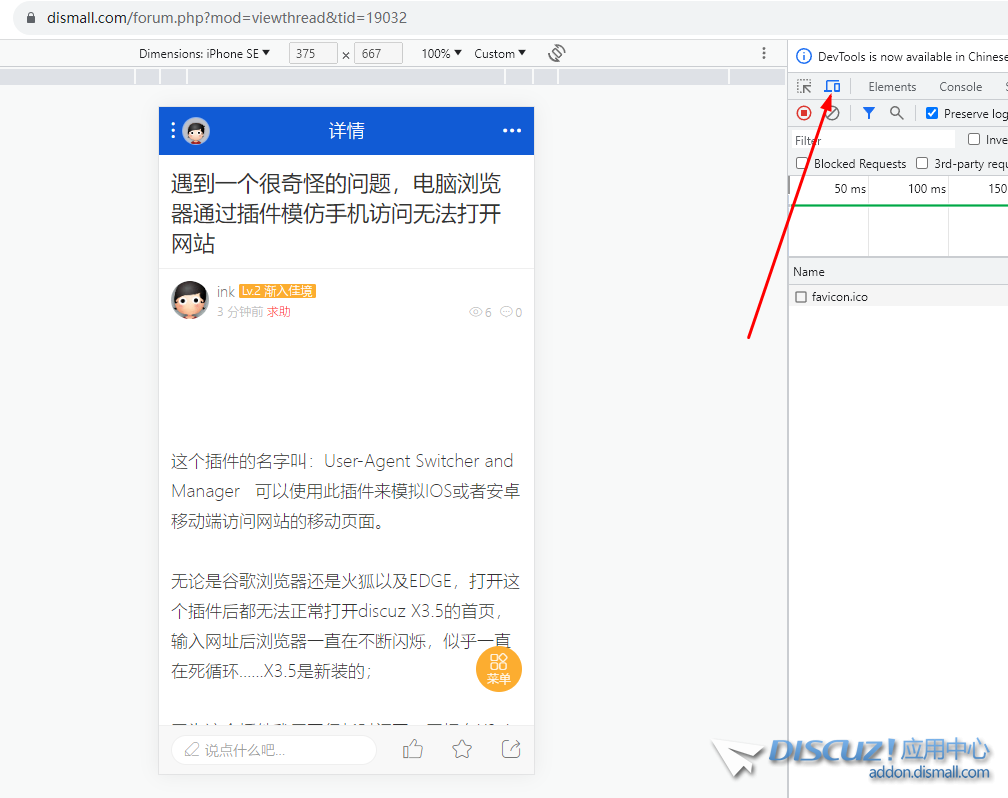
Task: Click the width field showing 375
Action: [313, 53]
